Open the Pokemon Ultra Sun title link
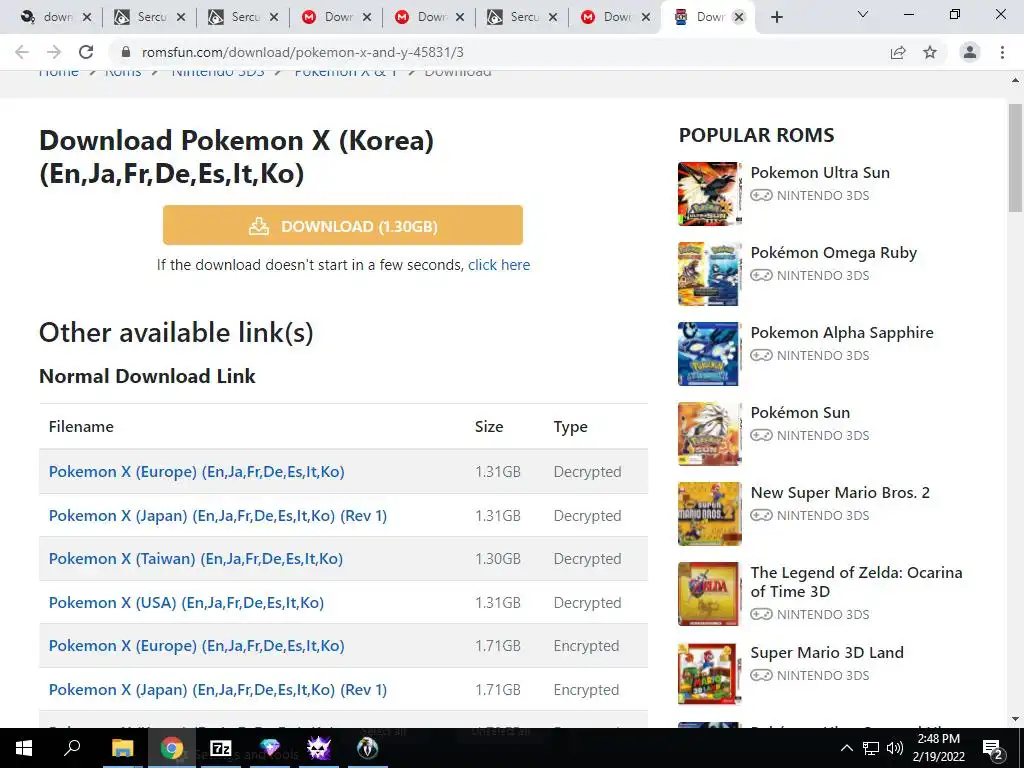The height and width of the screenshot is (768, 1024). click(820, 173)
